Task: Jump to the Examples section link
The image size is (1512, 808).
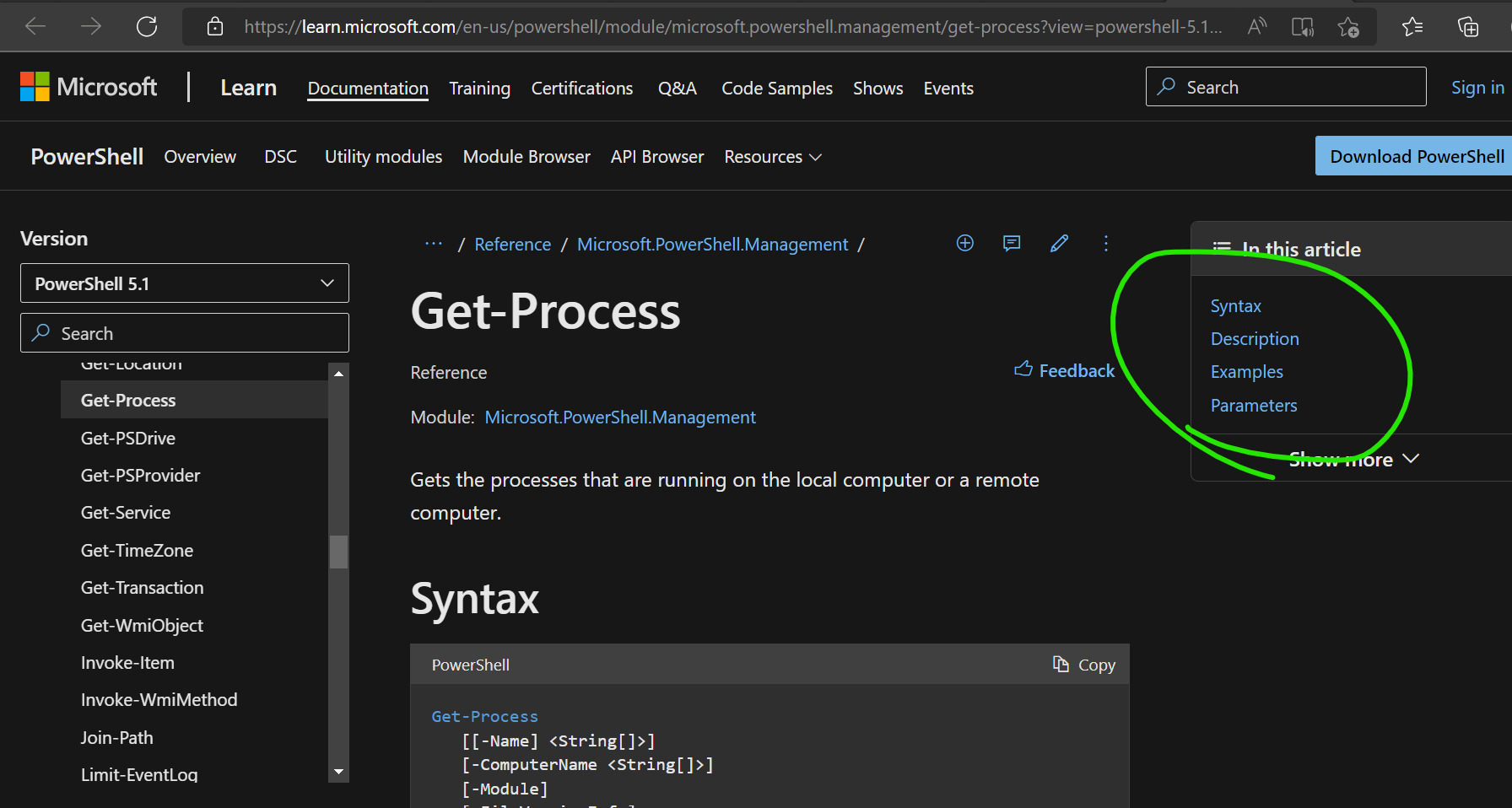Action: (1246, 372)
